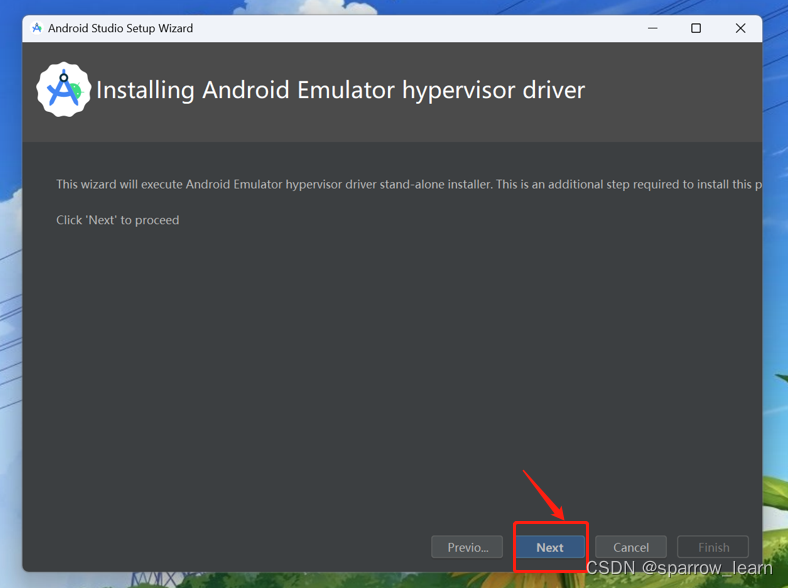Click the 'Installing Android Emulator hypervisor driver' heading
This screenshot has width=788, height=588.
click(340, 90)
